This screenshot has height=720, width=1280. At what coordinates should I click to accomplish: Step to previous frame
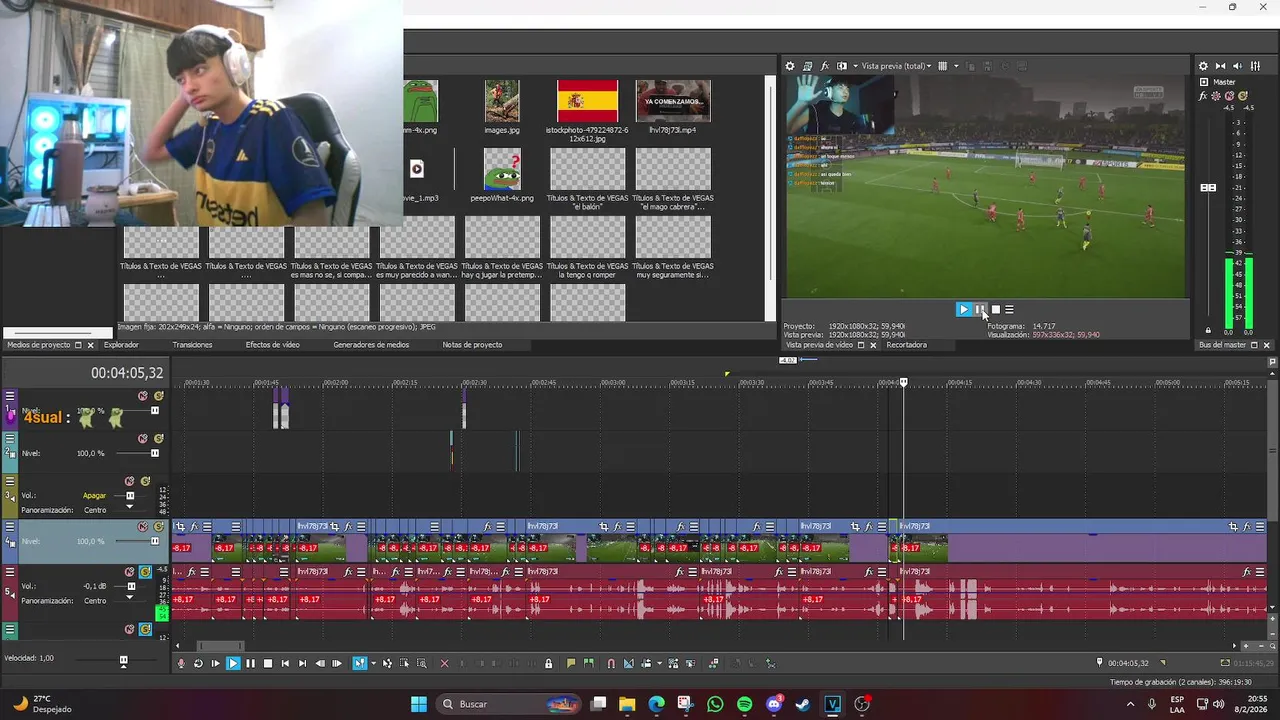pyautogui.click(x=320, y=663)
